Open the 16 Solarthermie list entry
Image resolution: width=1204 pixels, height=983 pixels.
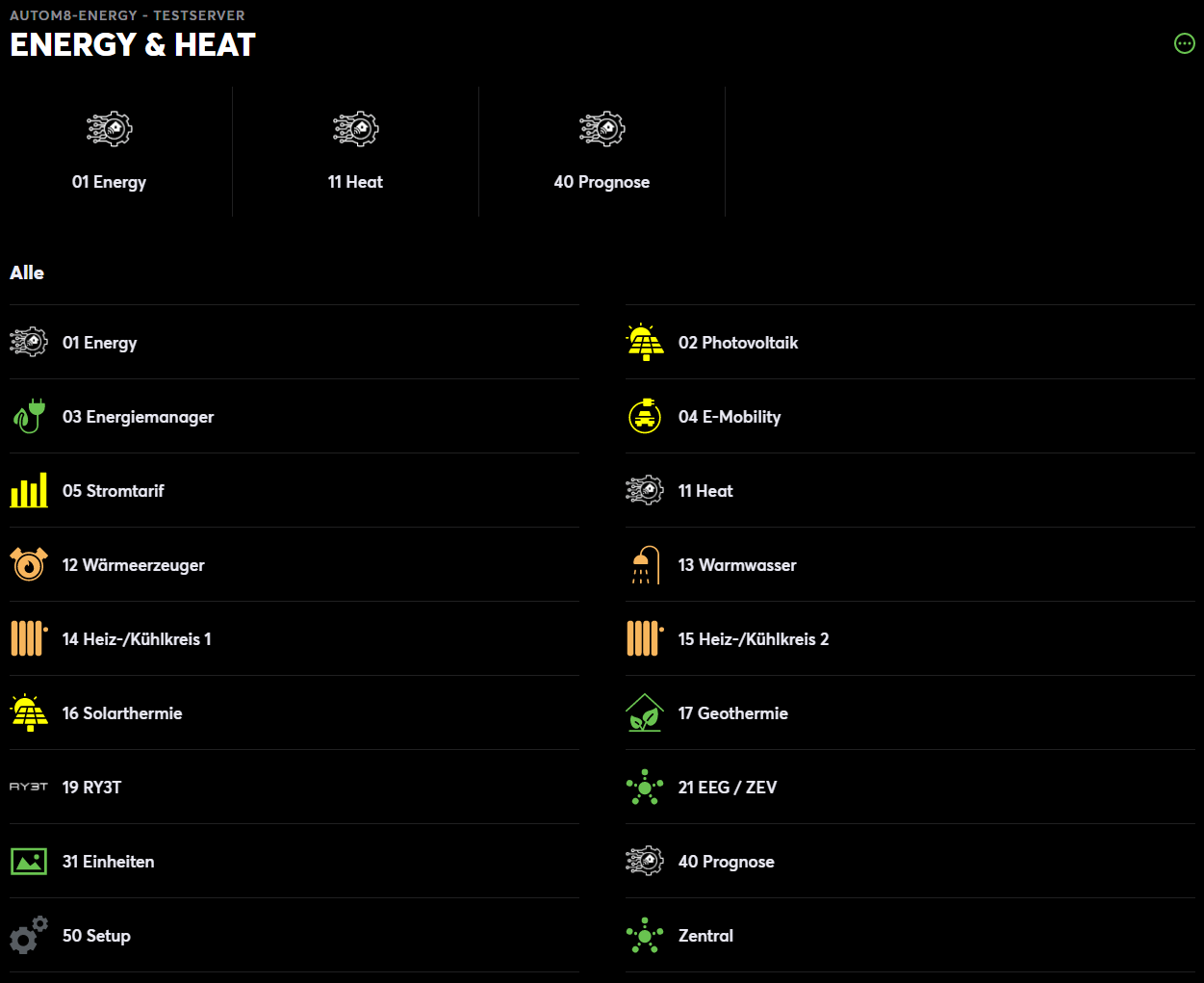coord(122,713)
